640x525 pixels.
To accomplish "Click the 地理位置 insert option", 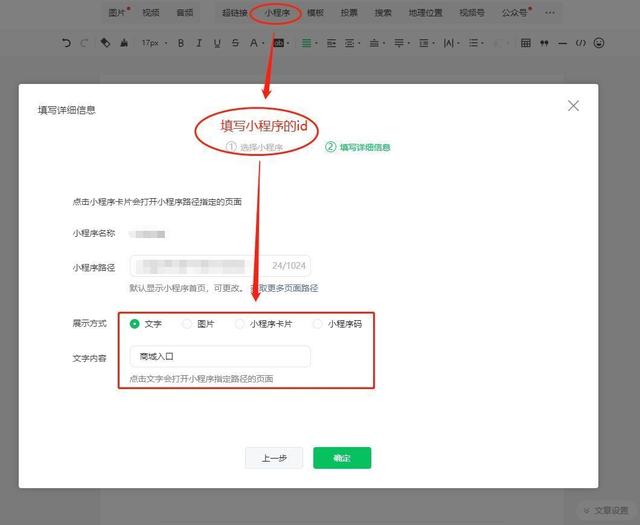I will [x=425, y=13].
